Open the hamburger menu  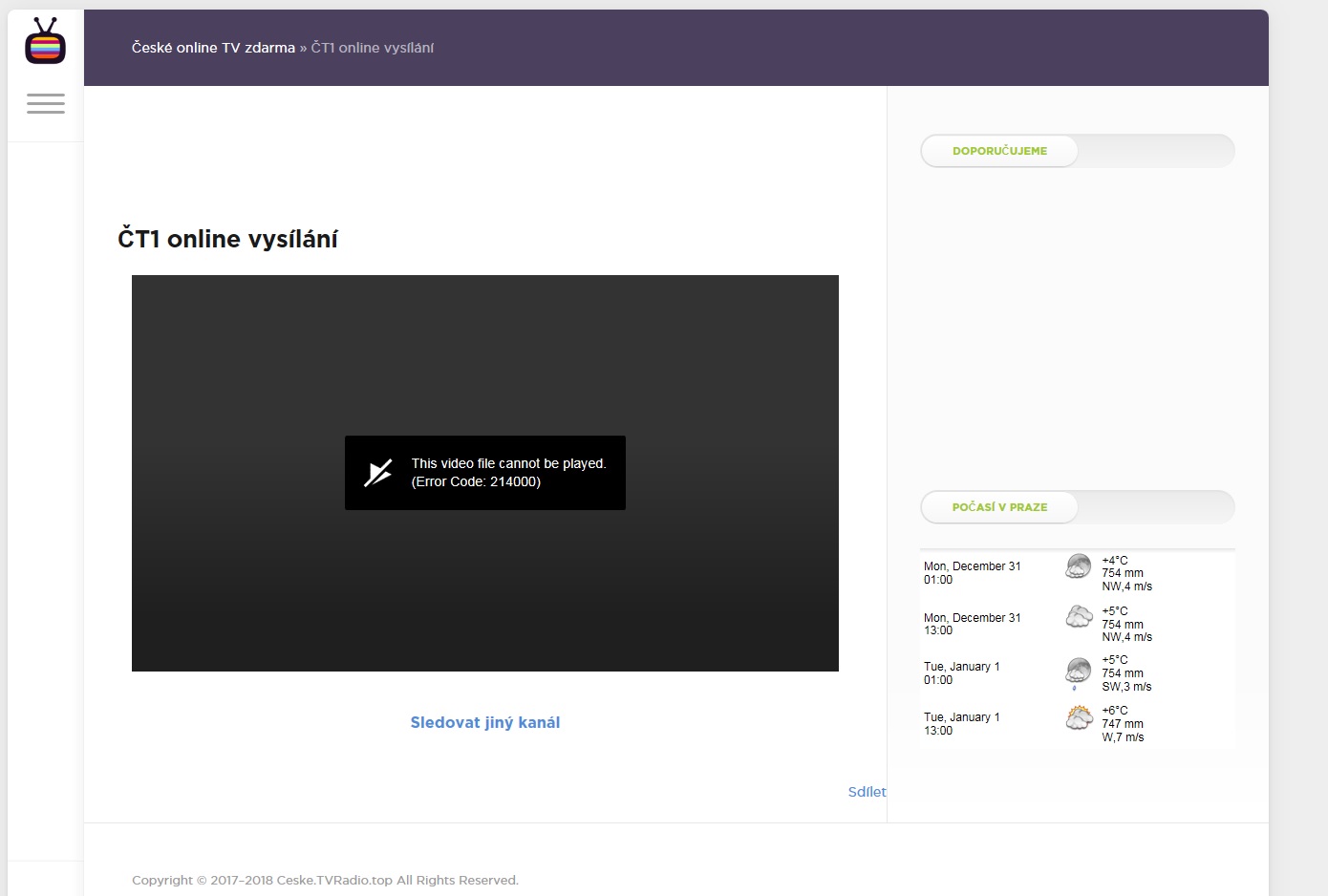pos(46,103)
